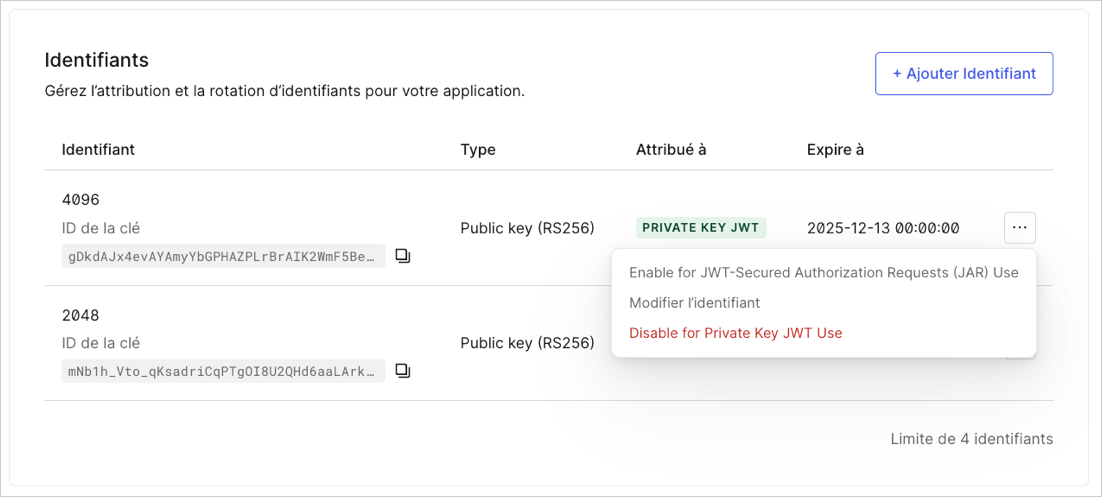Click the mNb1h_Vto key ID field
This screenshot has width=1102, height=497.
223,370
